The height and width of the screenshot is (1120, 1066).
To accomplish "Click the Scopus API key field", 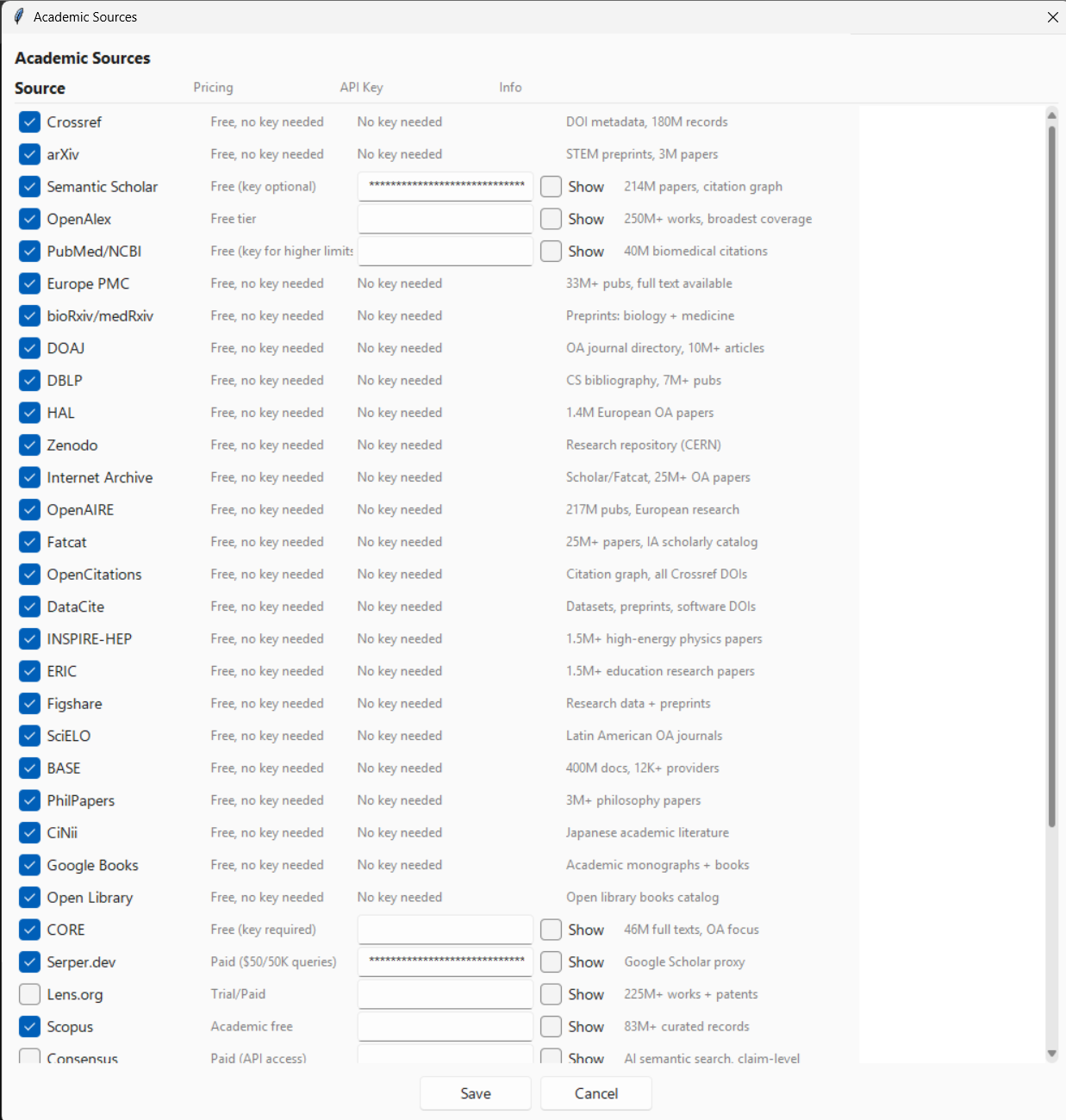I will (446, 1026).
